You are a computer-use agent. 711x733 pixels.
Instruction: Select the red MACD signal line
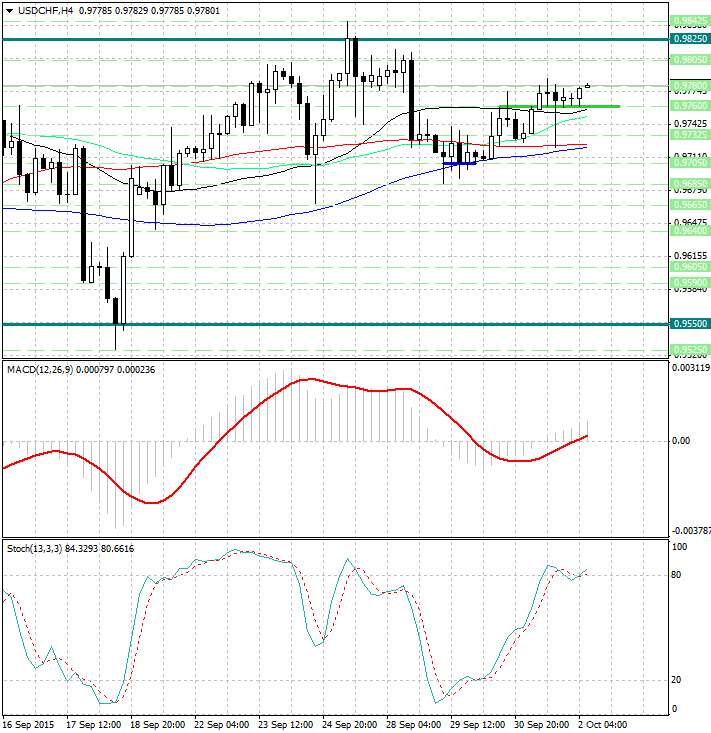point(295,441)
